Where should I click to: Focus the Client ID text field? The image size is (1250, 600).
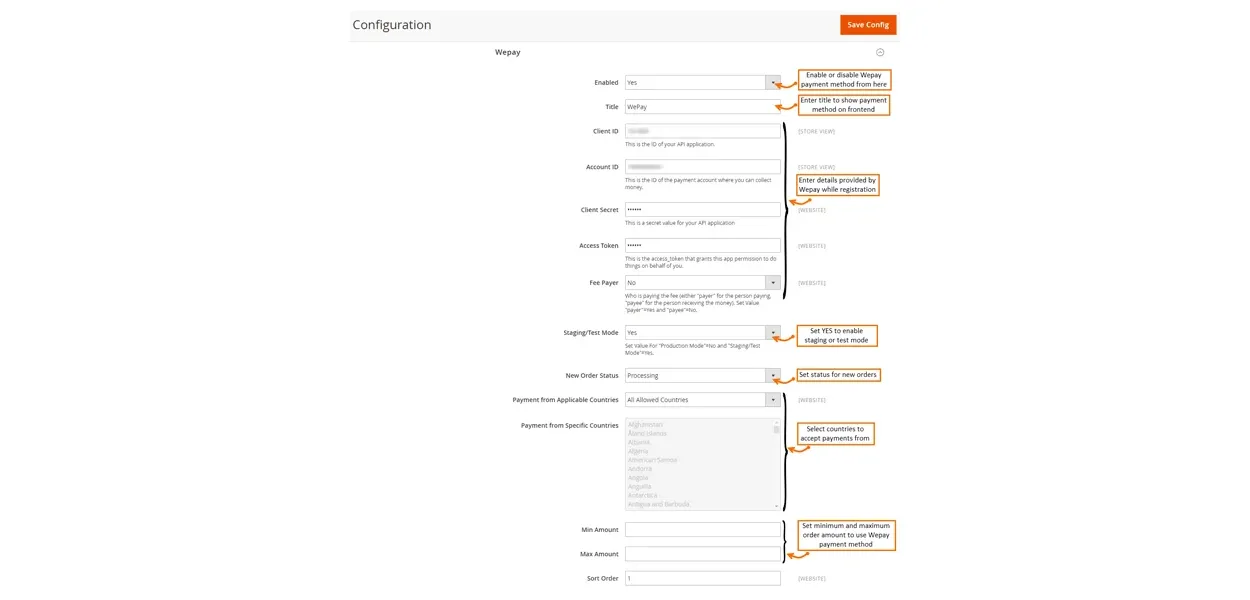pyautogui.click(x=702, y=131)
